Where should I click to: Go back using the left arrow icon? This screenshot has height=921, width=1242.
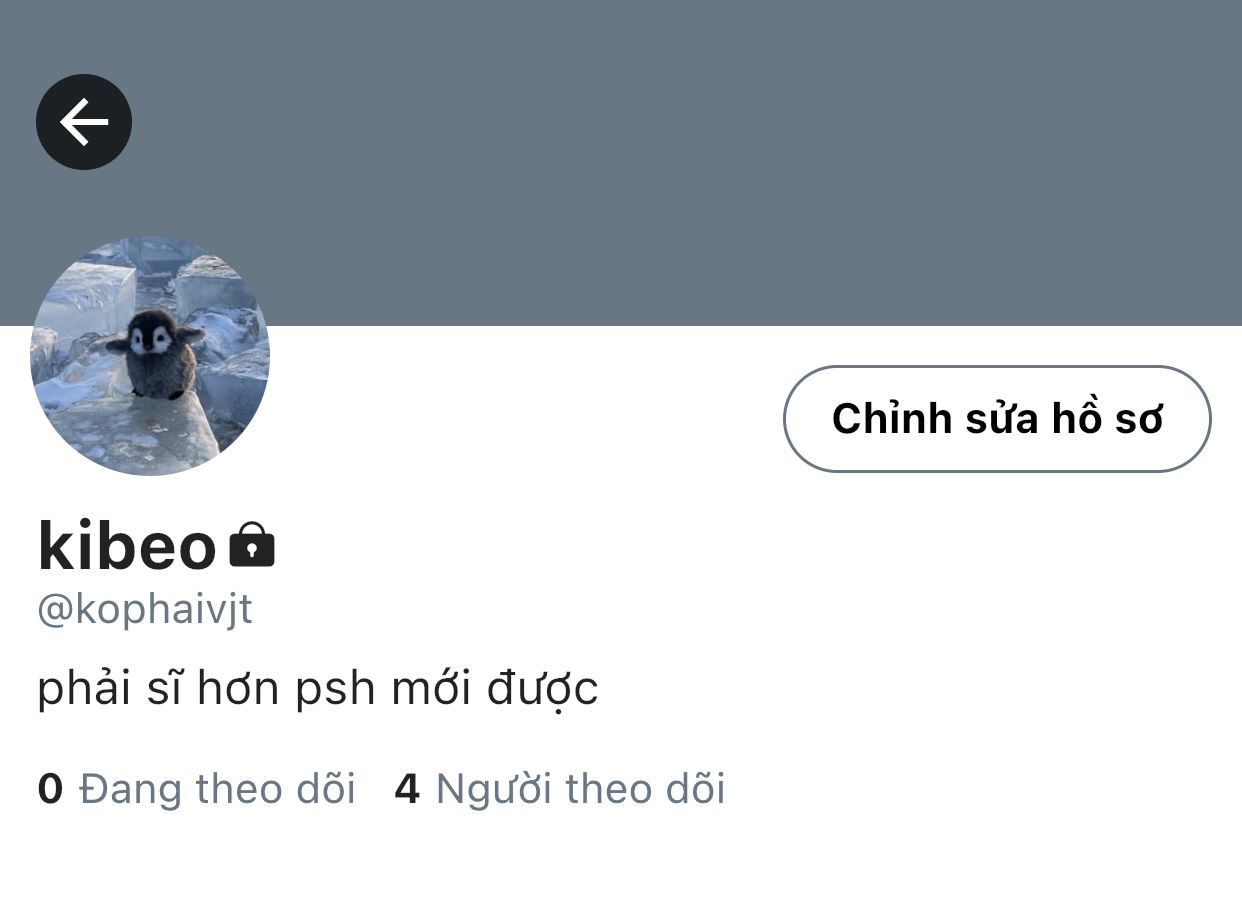coord(84,122)
